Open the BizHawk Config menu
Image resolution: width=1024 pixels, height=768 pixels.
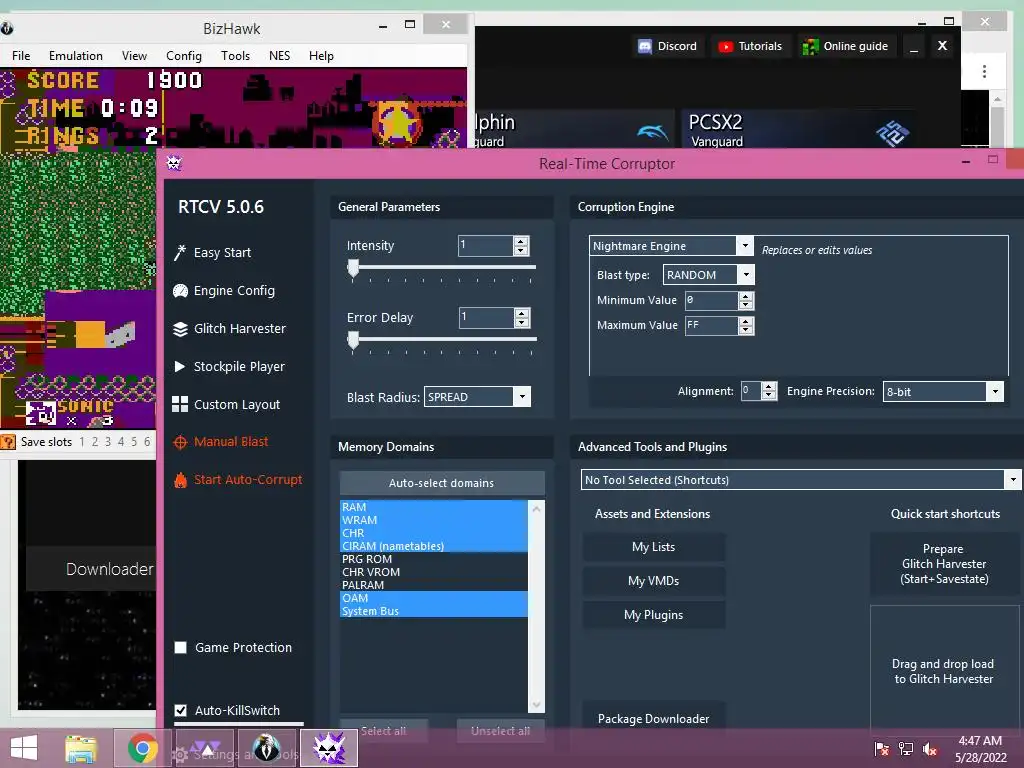click(184, 56)
